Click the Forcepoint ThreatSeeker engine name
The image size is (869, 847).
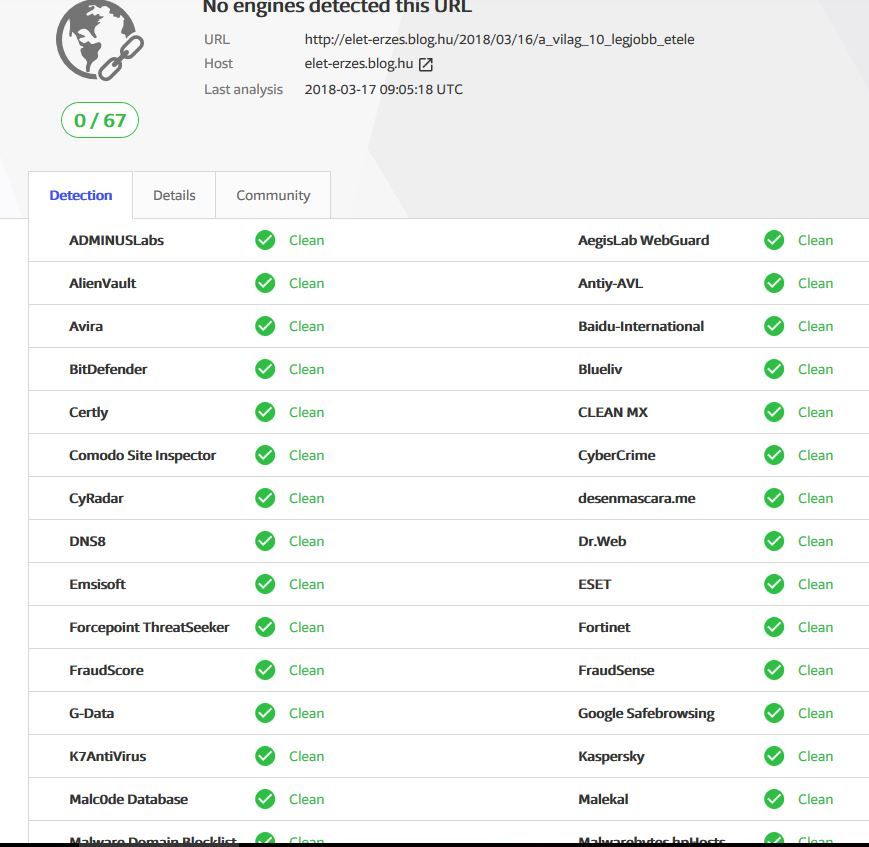(x=149, y=627)
